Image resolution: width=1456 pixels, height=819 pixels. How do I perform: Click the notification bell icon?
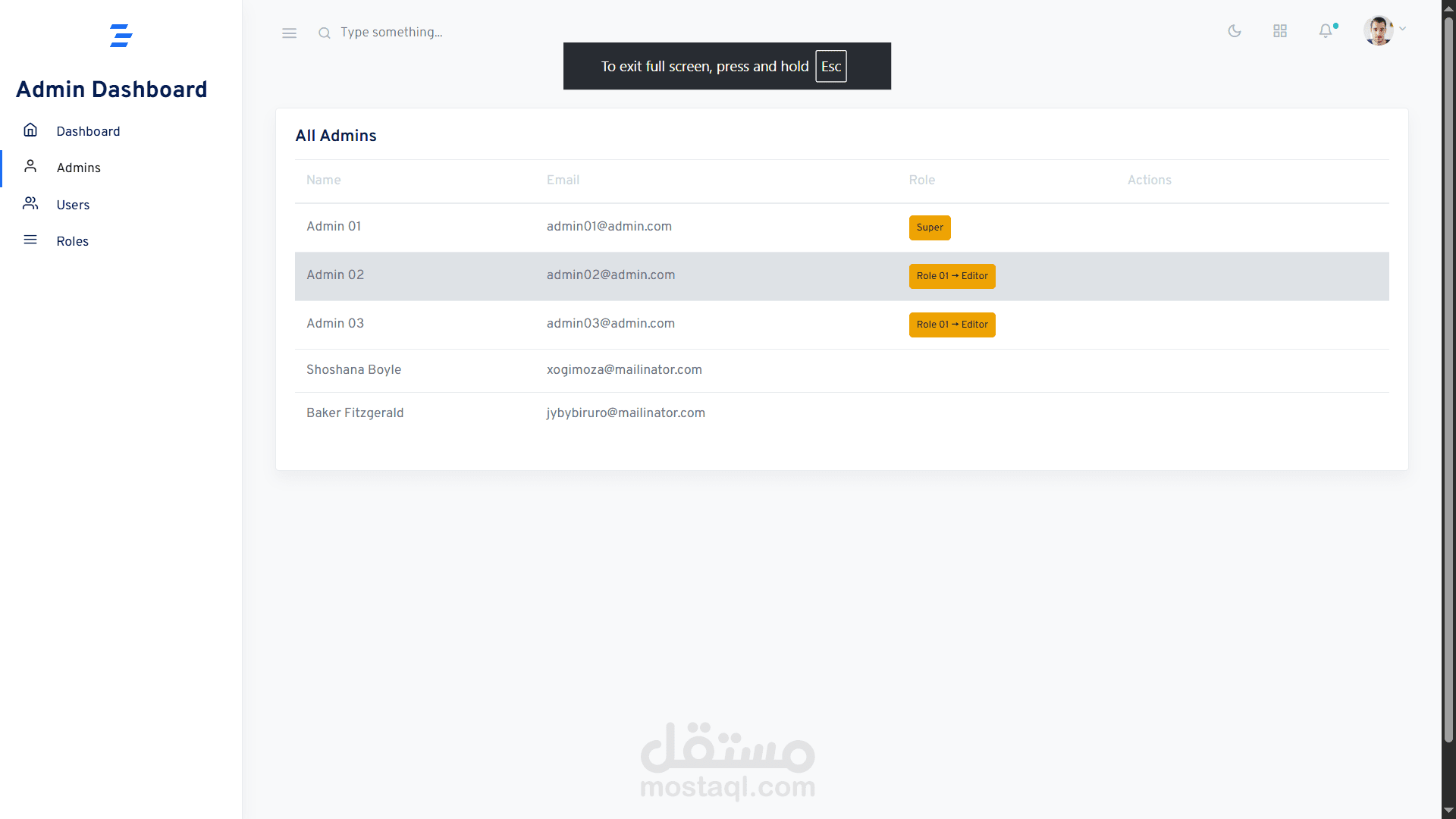pyautogui.click(x=1326, y=31)
